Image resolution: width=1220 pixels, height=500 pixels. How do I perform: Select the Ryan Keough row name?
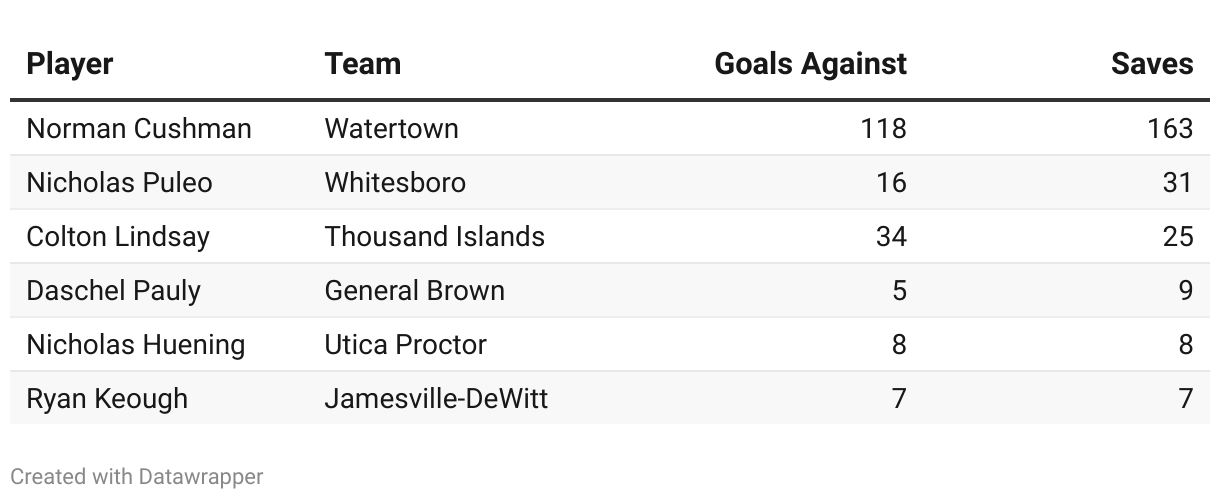tap(107, 399)
